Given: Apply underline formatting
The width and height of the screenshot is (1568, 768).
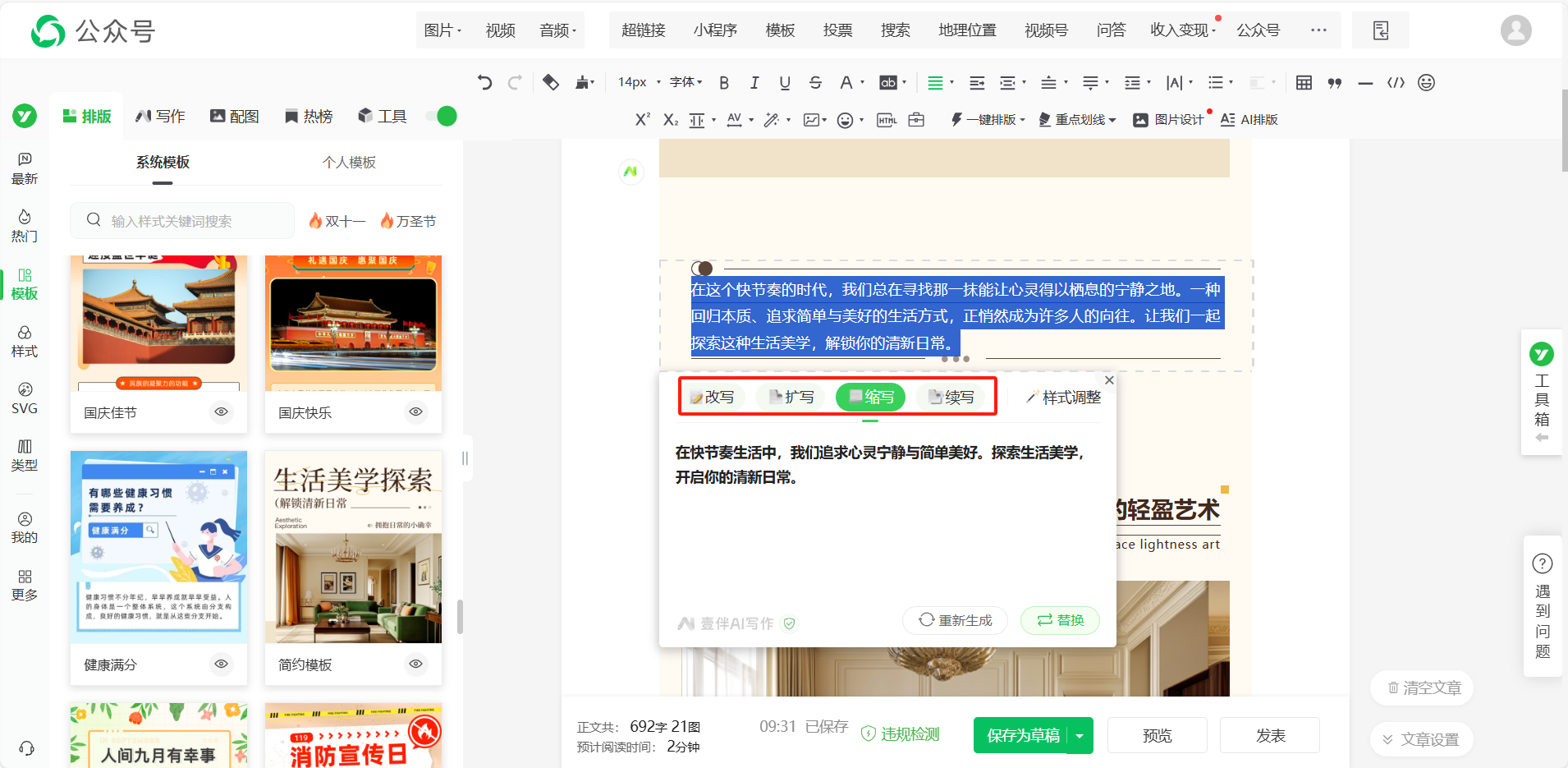Looking at the screenshot, I should point(785,82).
